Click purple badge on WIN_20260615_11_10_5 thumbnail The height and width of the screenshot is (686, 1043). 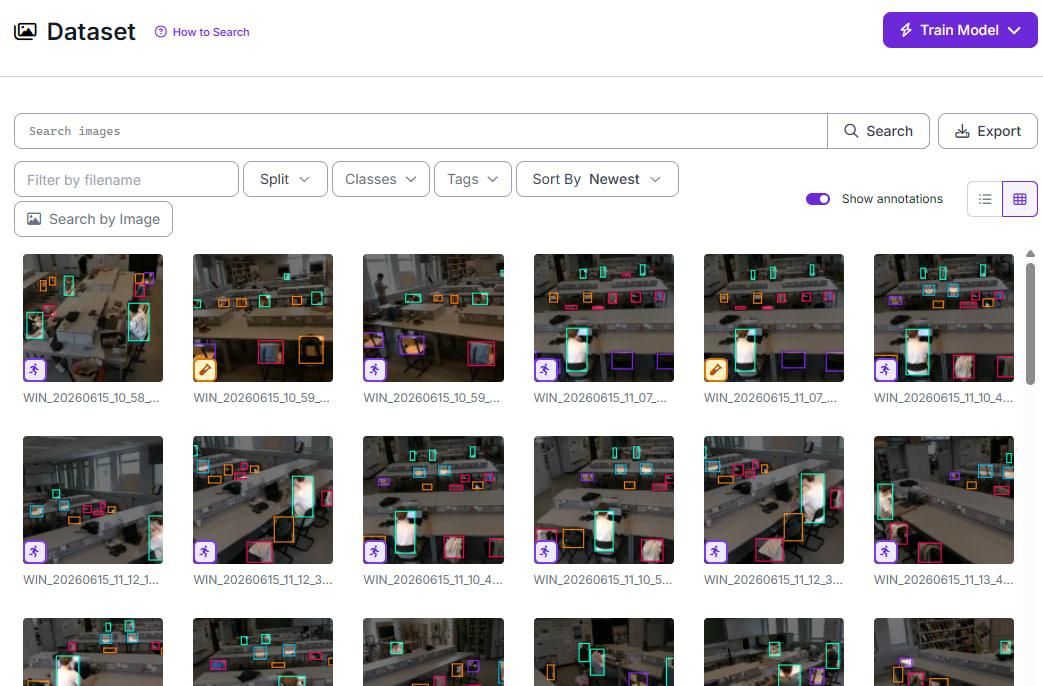(545, 552)
